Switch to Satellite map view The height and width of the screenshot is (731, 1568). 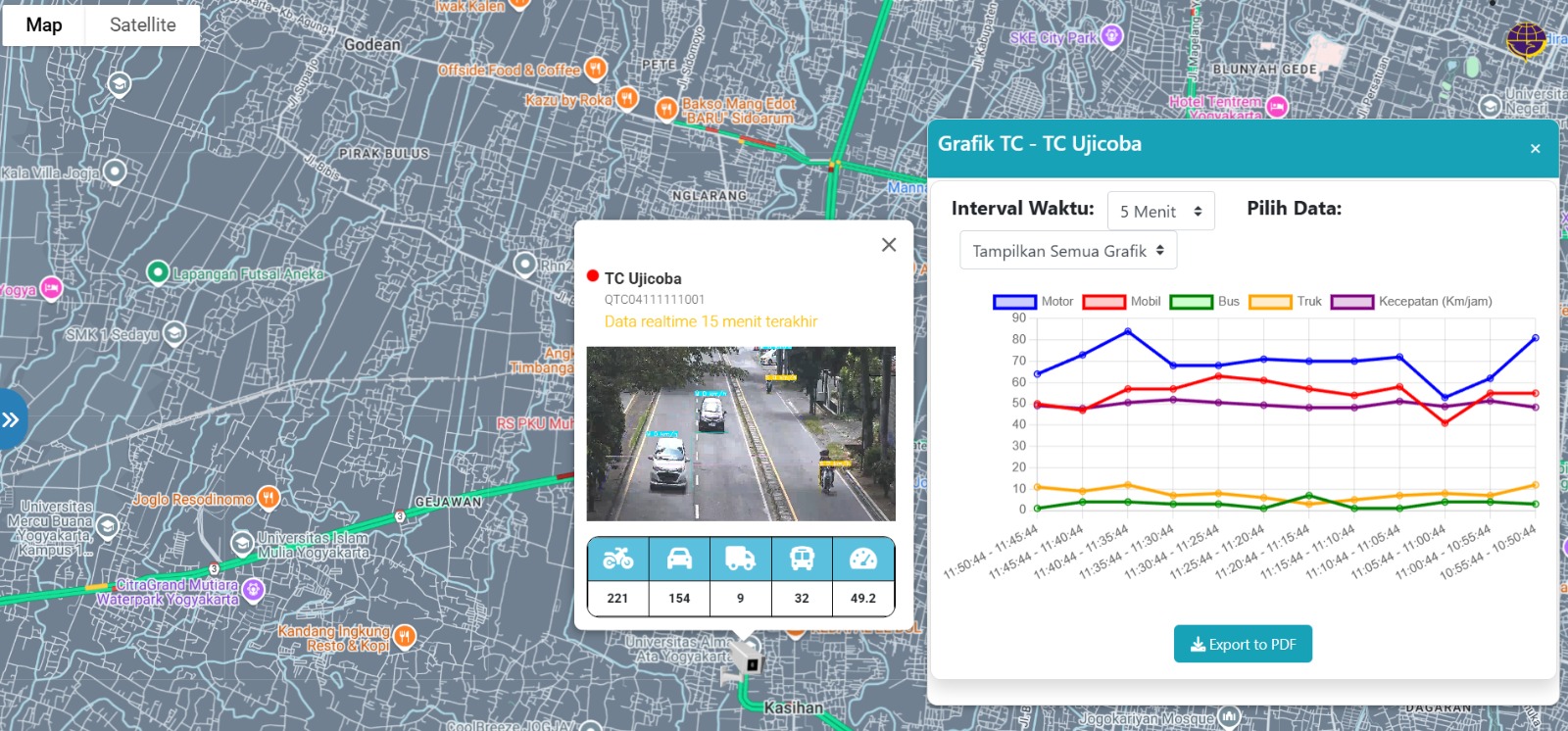143,25
